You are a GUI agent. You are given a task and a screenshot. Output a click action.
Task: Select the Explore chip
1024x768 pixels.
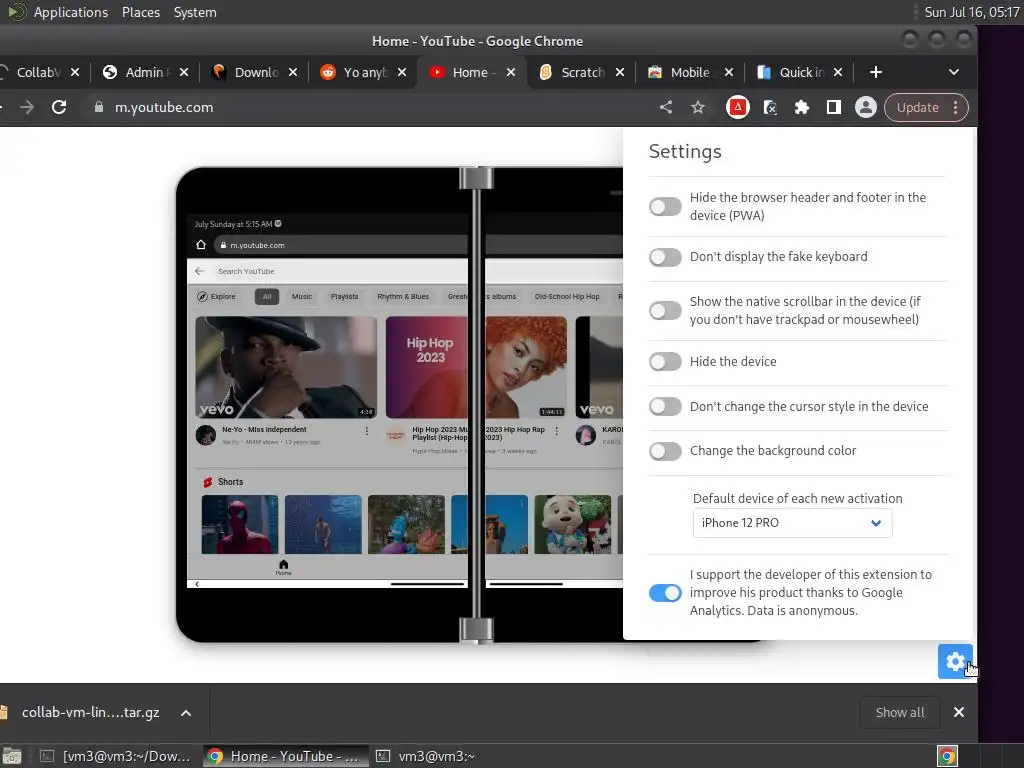217,296
